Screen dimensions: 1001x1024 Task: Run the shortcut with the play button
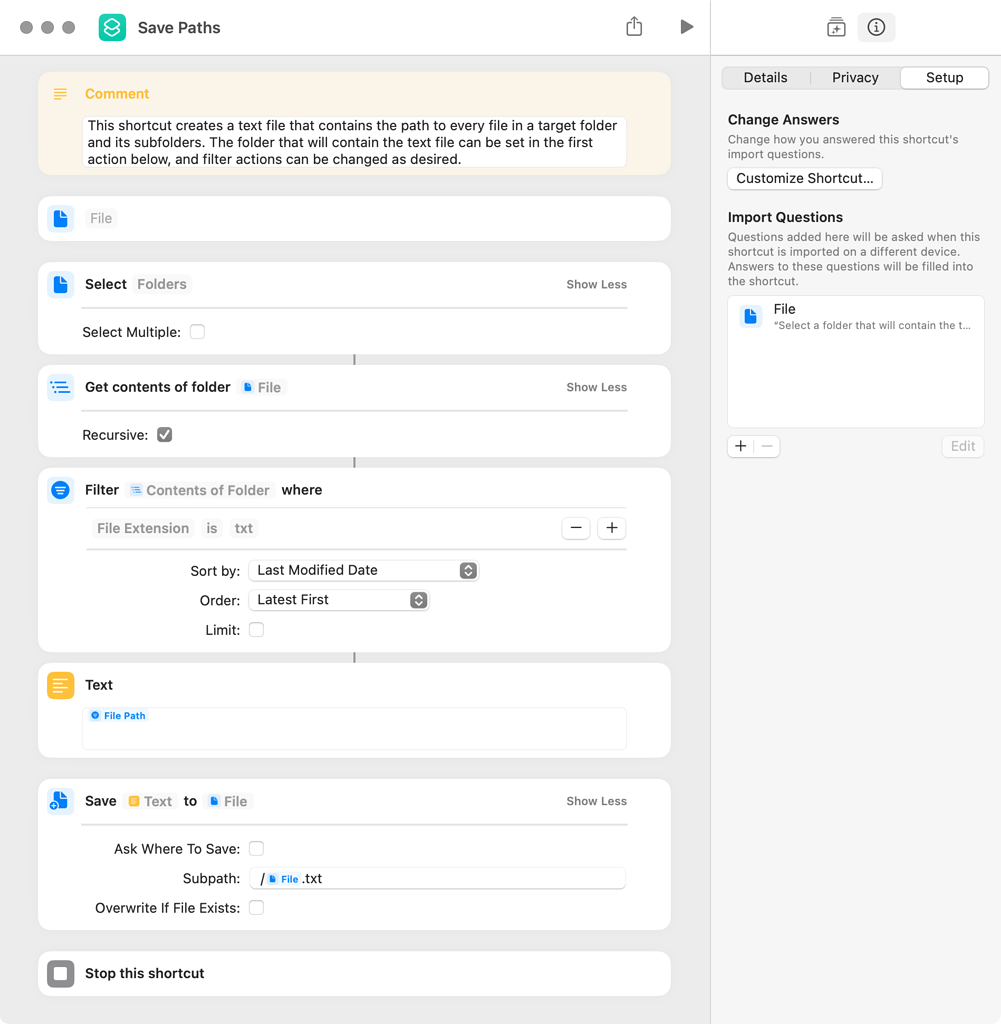(686, 27)
